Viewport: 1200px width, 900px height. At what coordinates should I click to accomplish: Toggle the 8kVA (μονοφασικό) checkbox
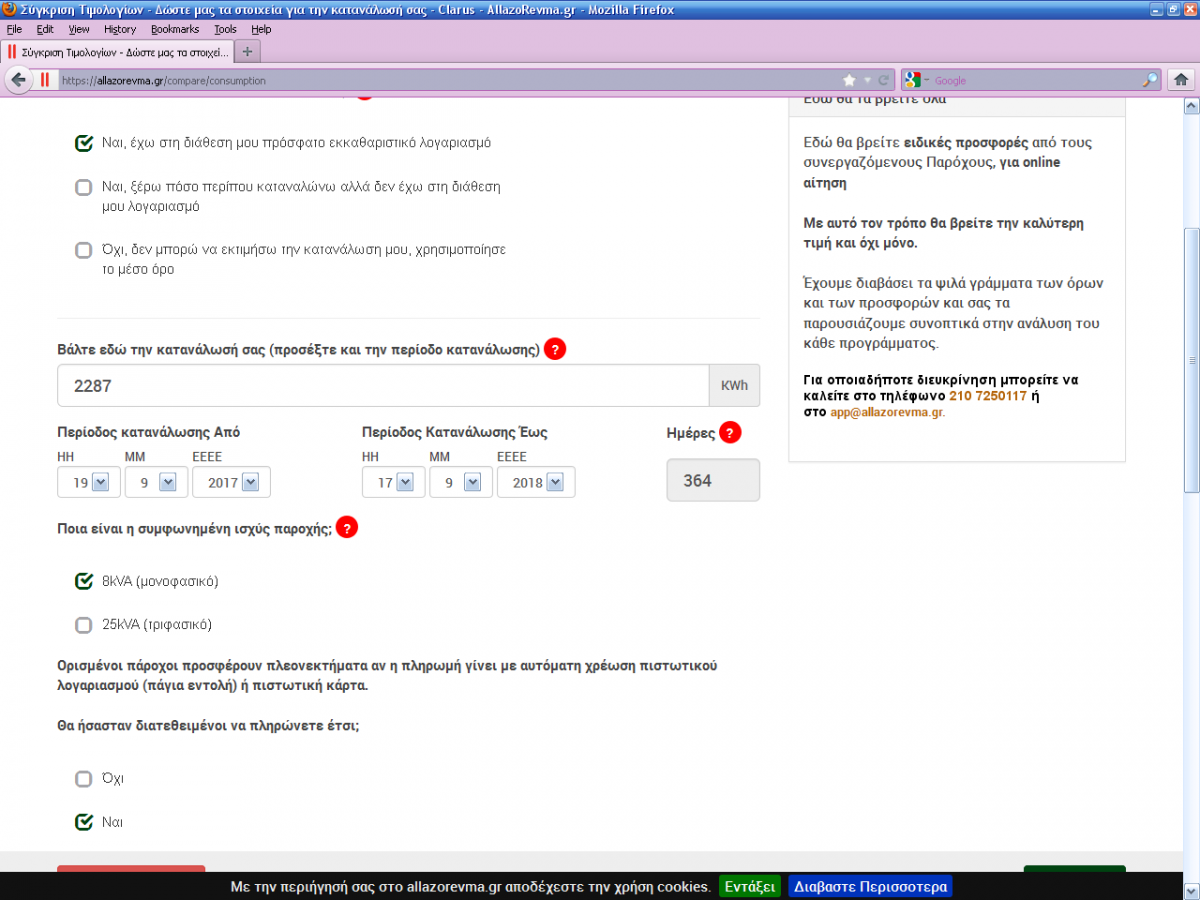[84, 581]
